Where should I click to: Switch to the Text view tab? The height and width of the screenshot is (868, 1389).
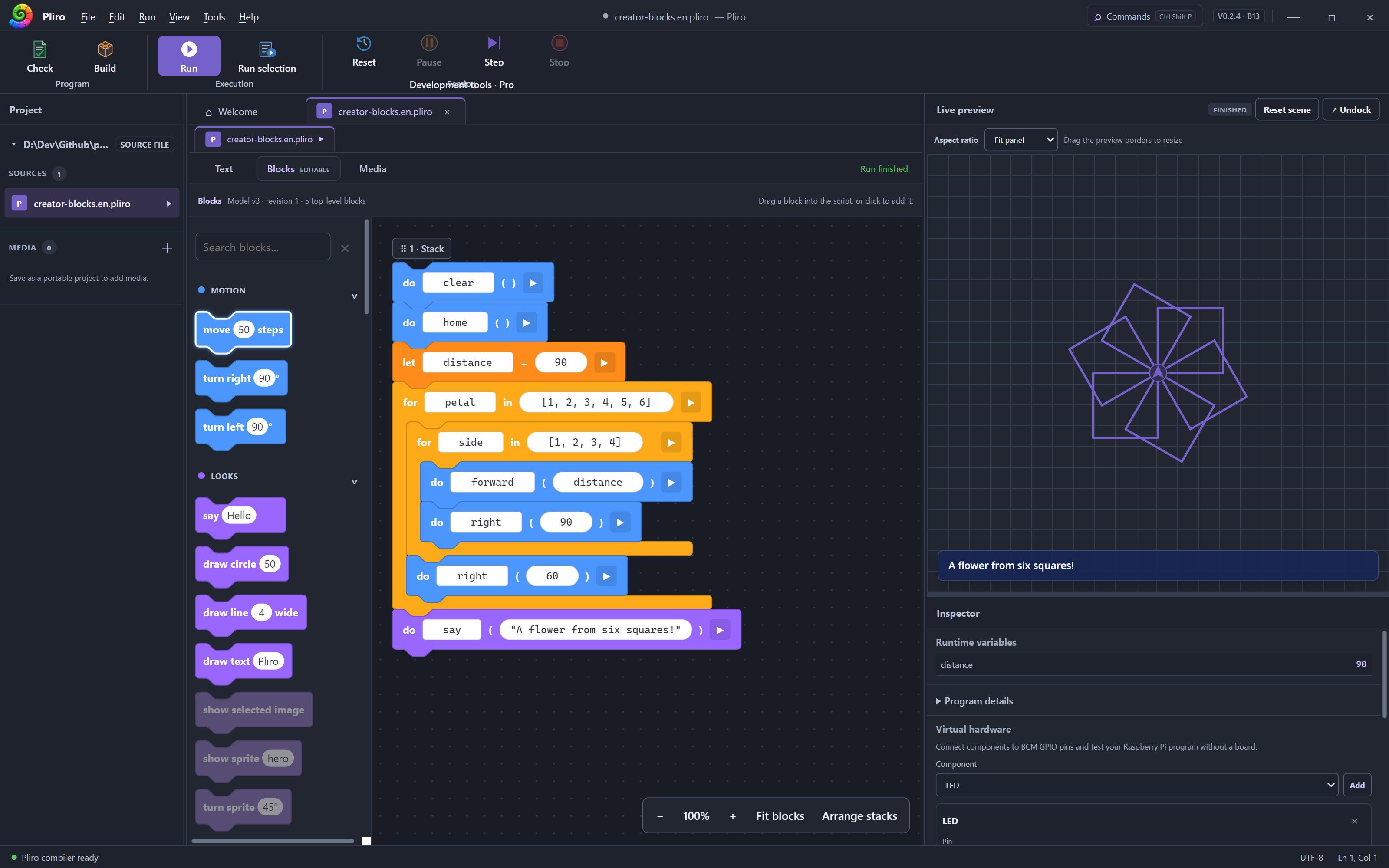tap(224, 169)
